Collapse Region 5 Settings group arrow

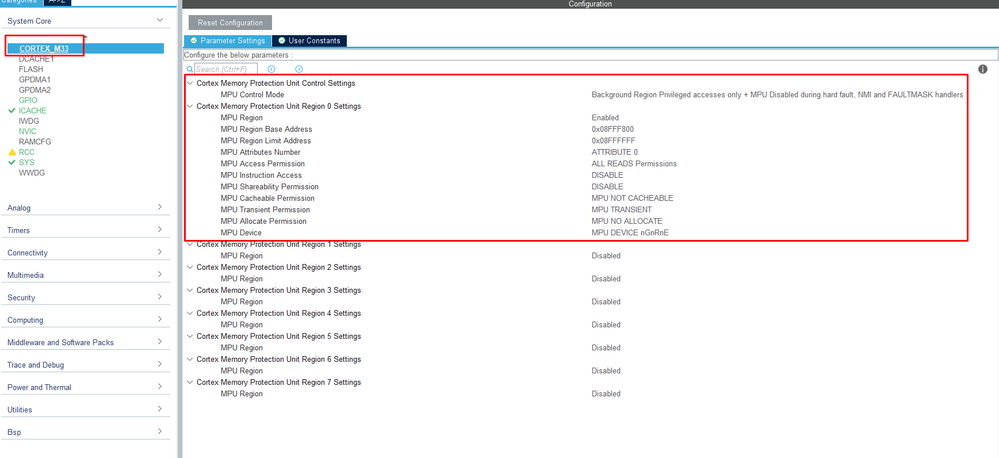pos(190,336)
